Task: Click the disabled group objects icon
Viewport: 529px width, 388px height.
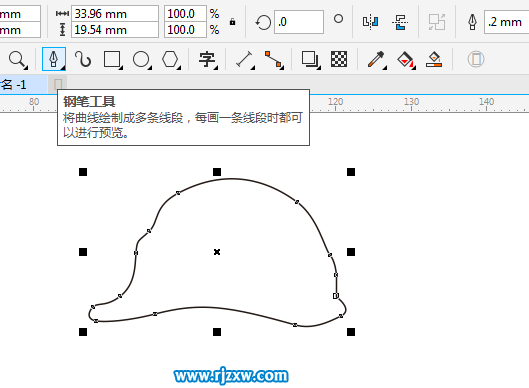Action: (437, 22)
